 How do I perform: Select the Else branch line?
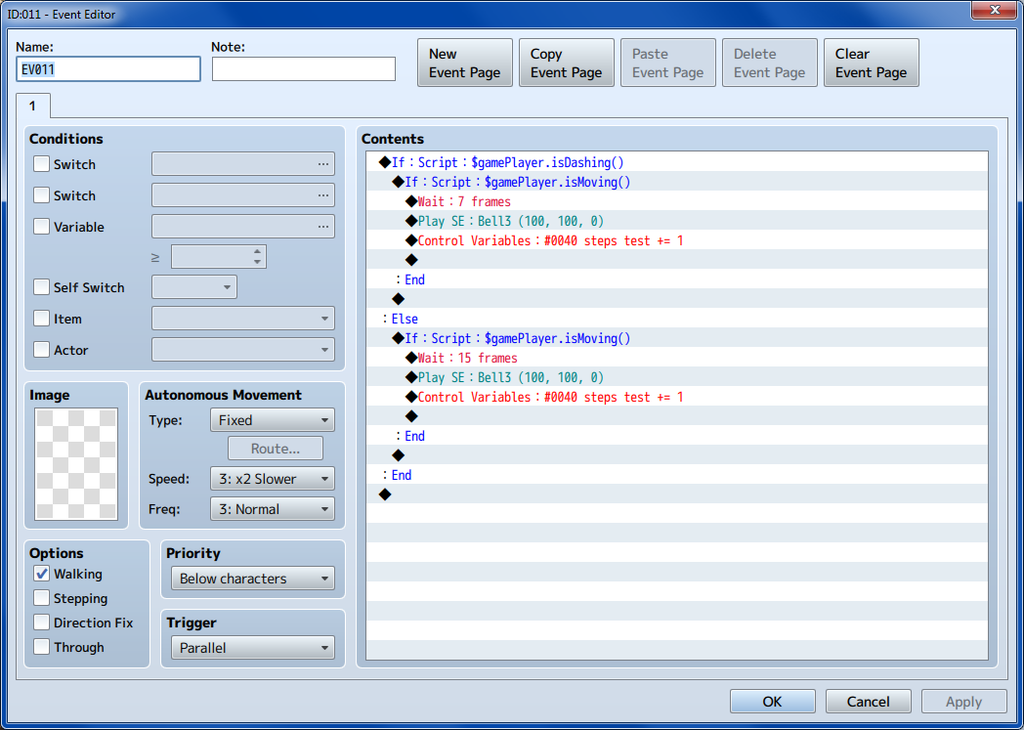[405, 319]
